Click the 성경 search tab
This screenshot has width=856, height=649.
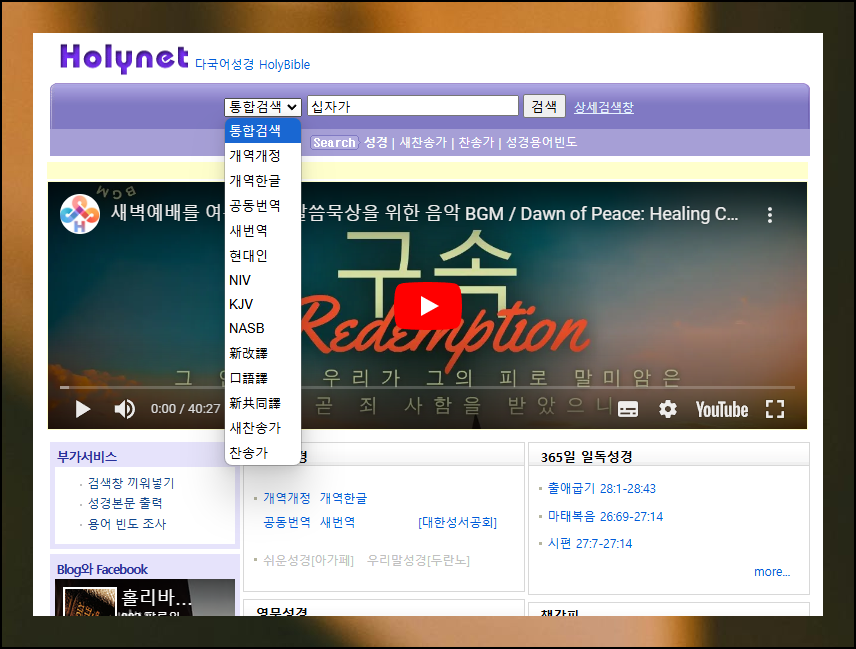[x=376, y=142]
